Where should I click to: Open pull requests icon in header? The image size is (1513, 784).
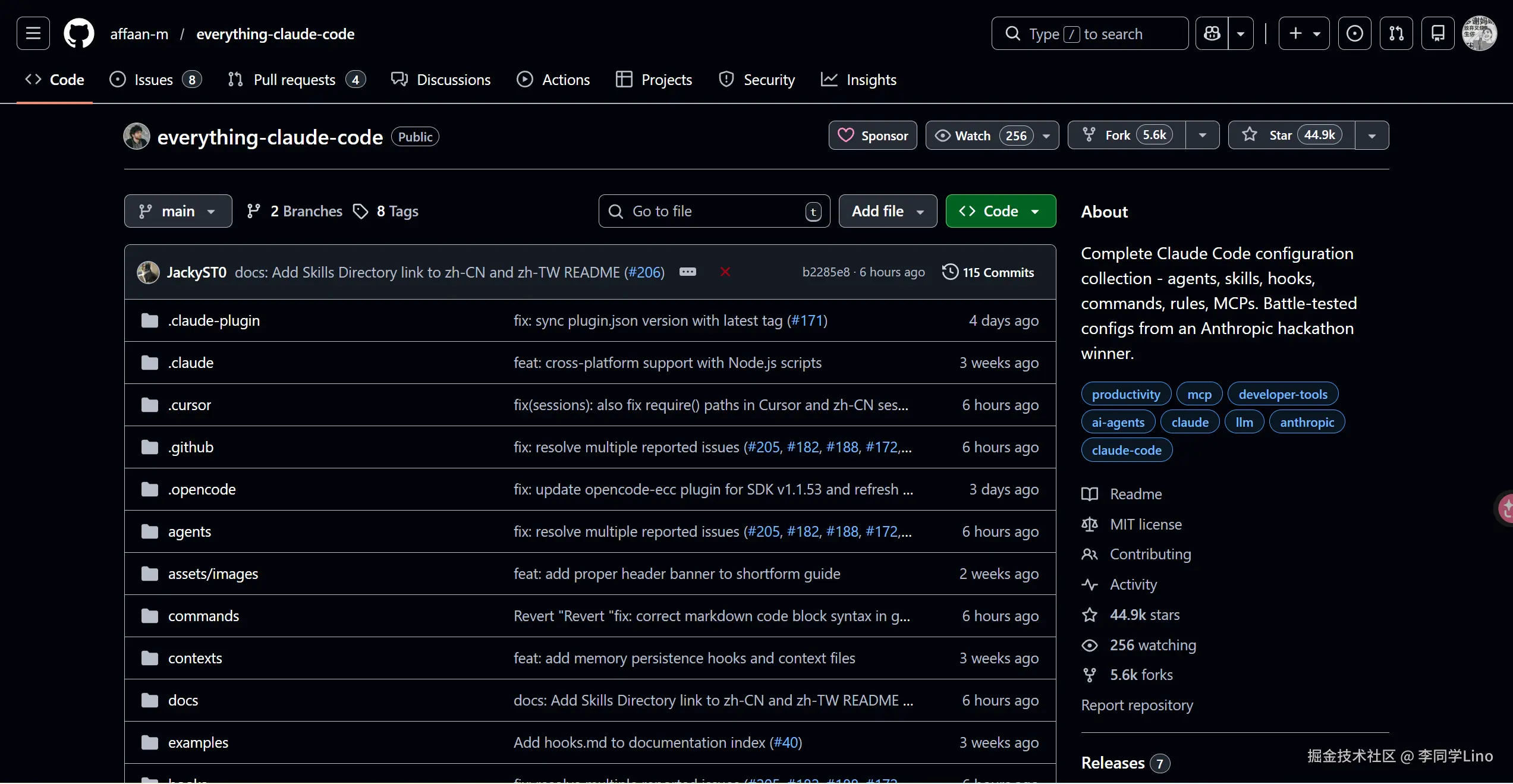[x=1396, y=33]
